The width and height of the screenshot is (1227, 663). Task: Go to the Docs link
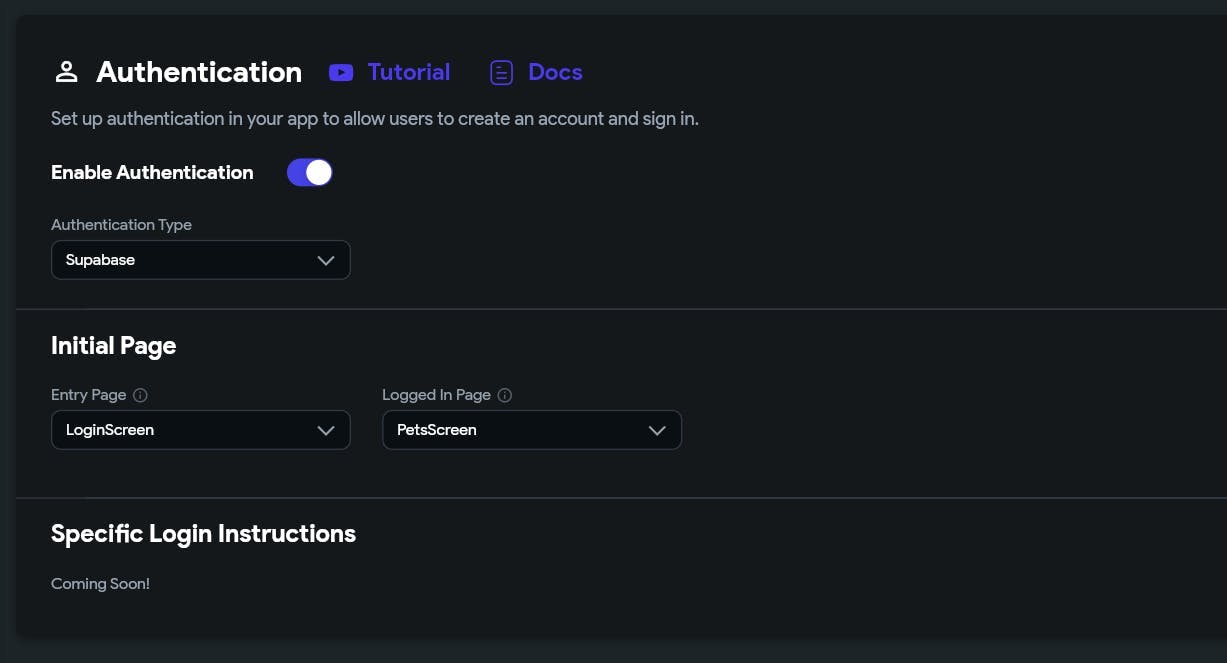555,72
